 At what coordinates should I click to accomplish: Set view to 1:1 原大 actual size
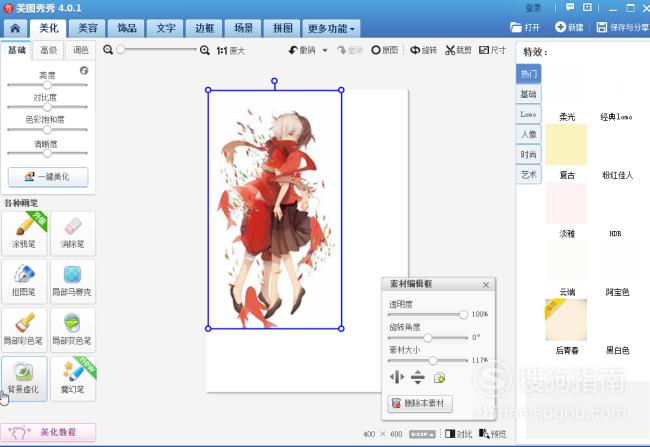[x=231, y=51]
